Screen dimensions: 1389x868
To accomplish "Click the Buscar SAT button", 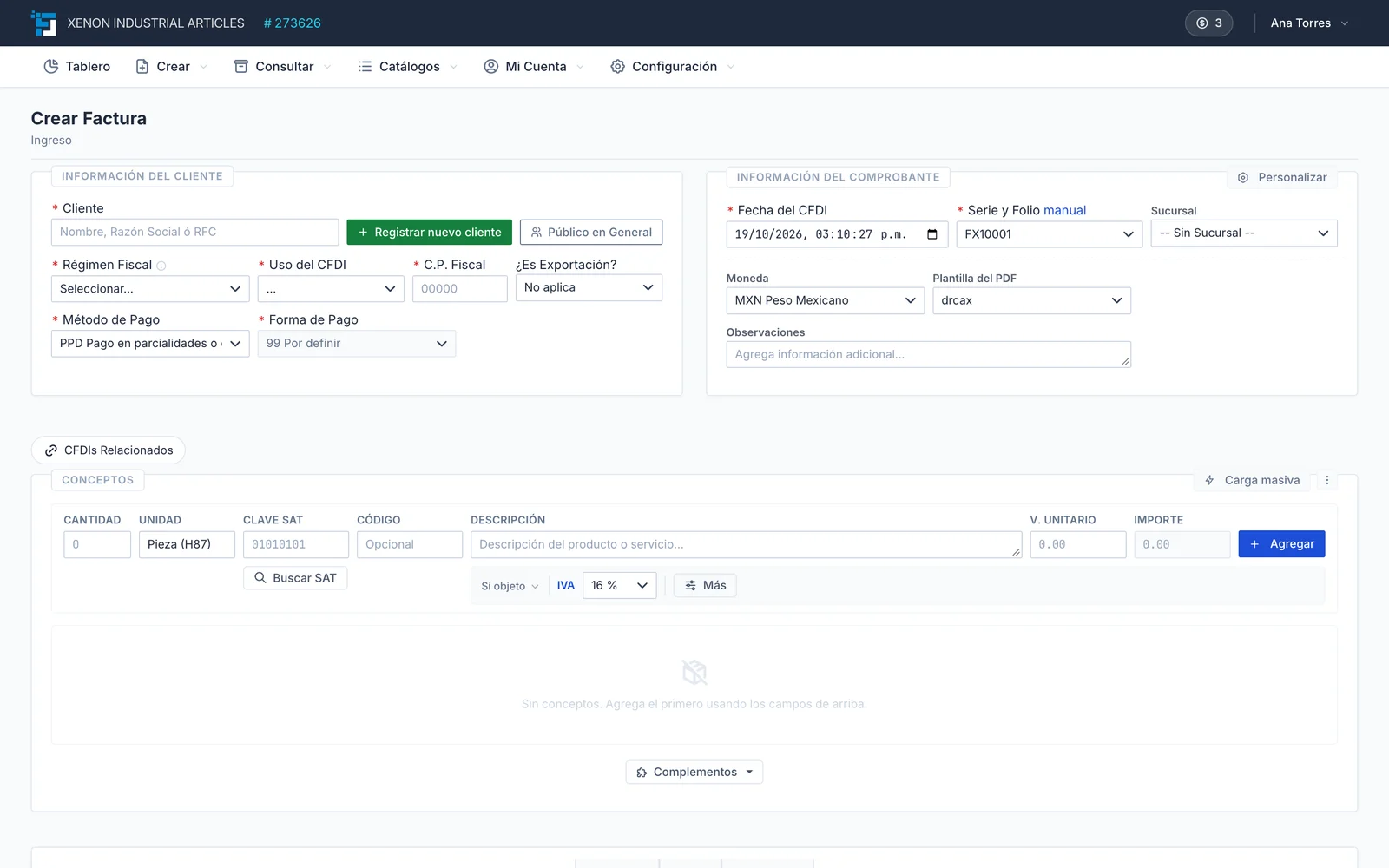I will [295, 578].
